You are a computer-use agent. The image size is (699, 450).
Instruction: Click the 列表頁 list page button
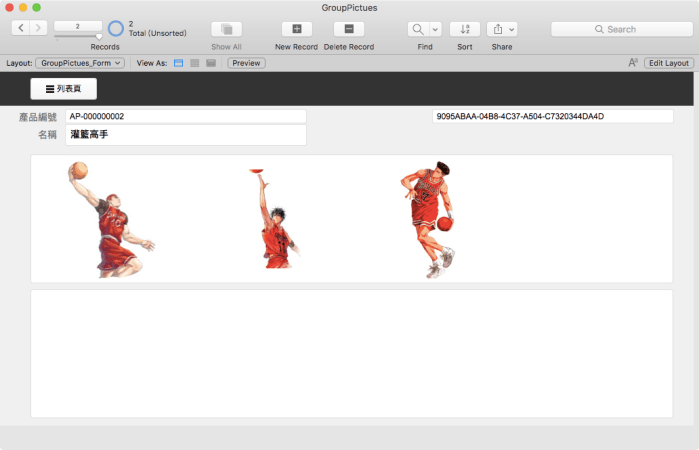pyautogui.click(x=64, y=89)
